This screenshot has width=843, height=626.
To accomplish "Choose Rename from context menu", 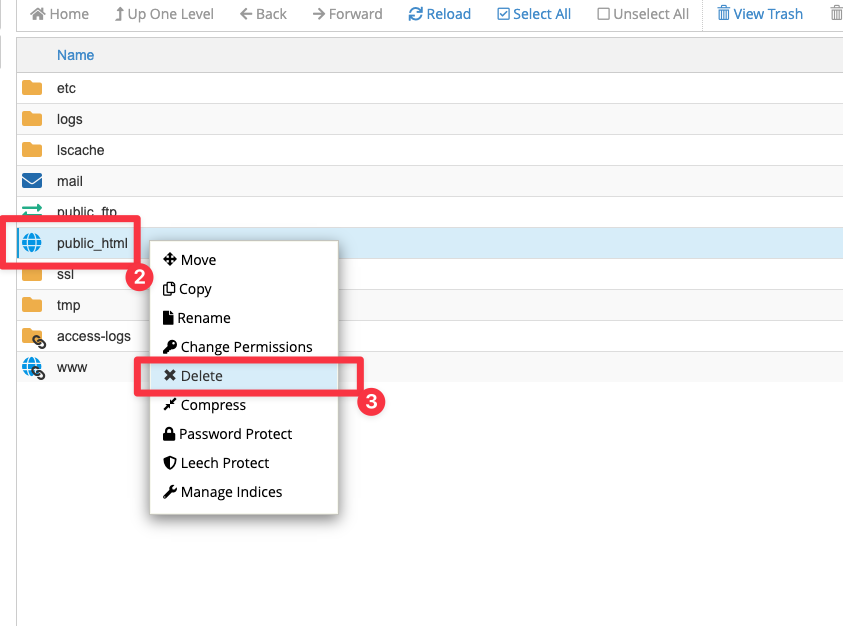I will pos(204,318).
